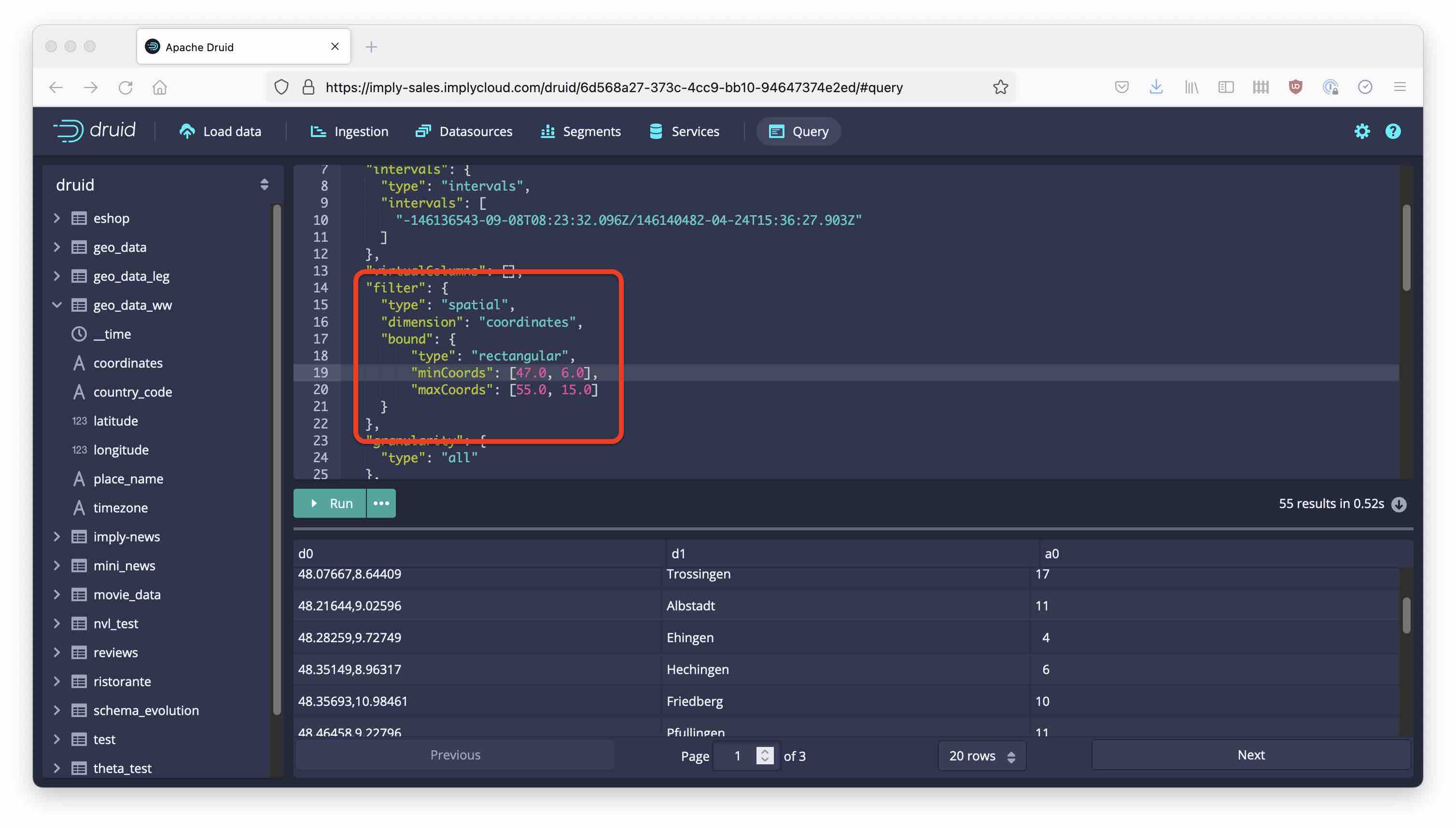Collapse the geo_data_ww datasource

pyautogui.click(x=57, y=305)
